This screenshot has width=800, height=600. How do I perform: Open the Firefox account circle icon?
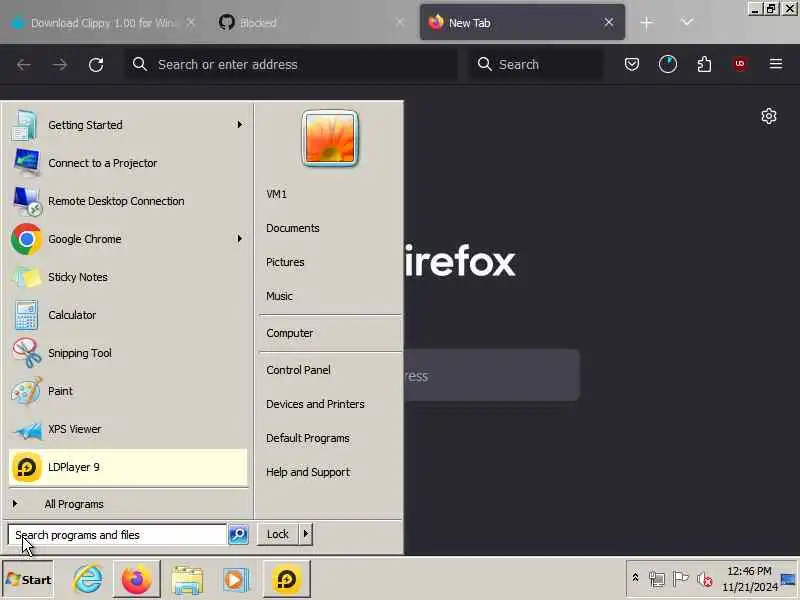tap(668, 64)
